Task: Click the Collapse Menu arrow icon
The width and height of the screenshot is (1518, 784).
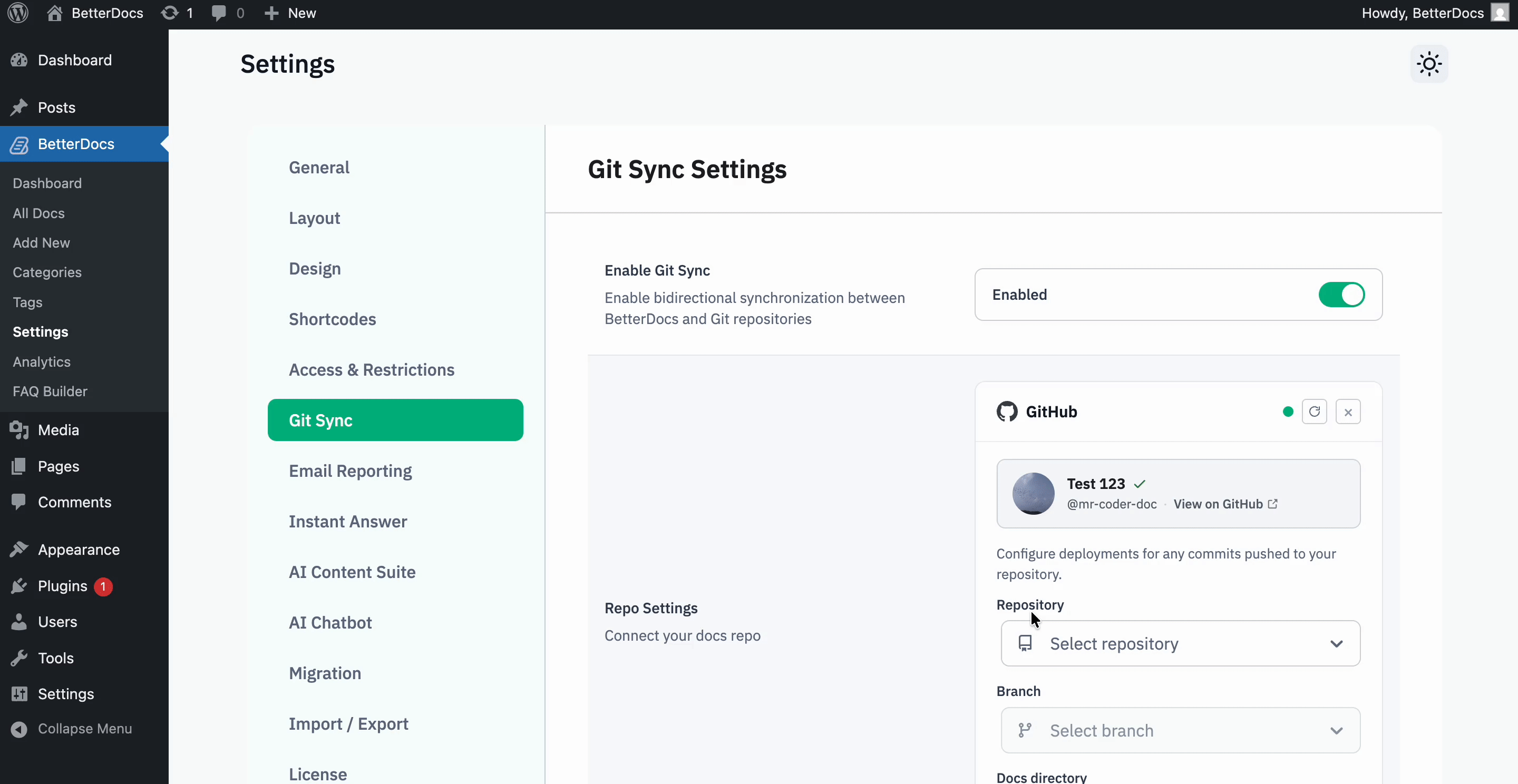Action: pyautogui.click(x=19, y=729)
